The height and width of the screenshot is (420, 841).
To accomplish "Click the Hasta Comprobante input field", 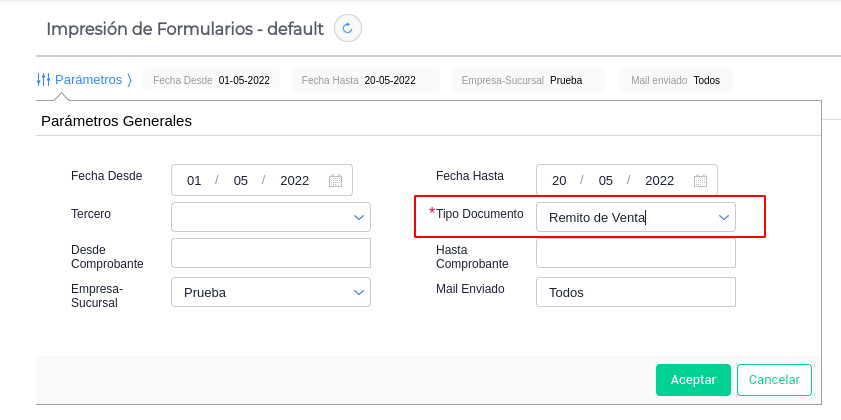I will click(636, 253).
